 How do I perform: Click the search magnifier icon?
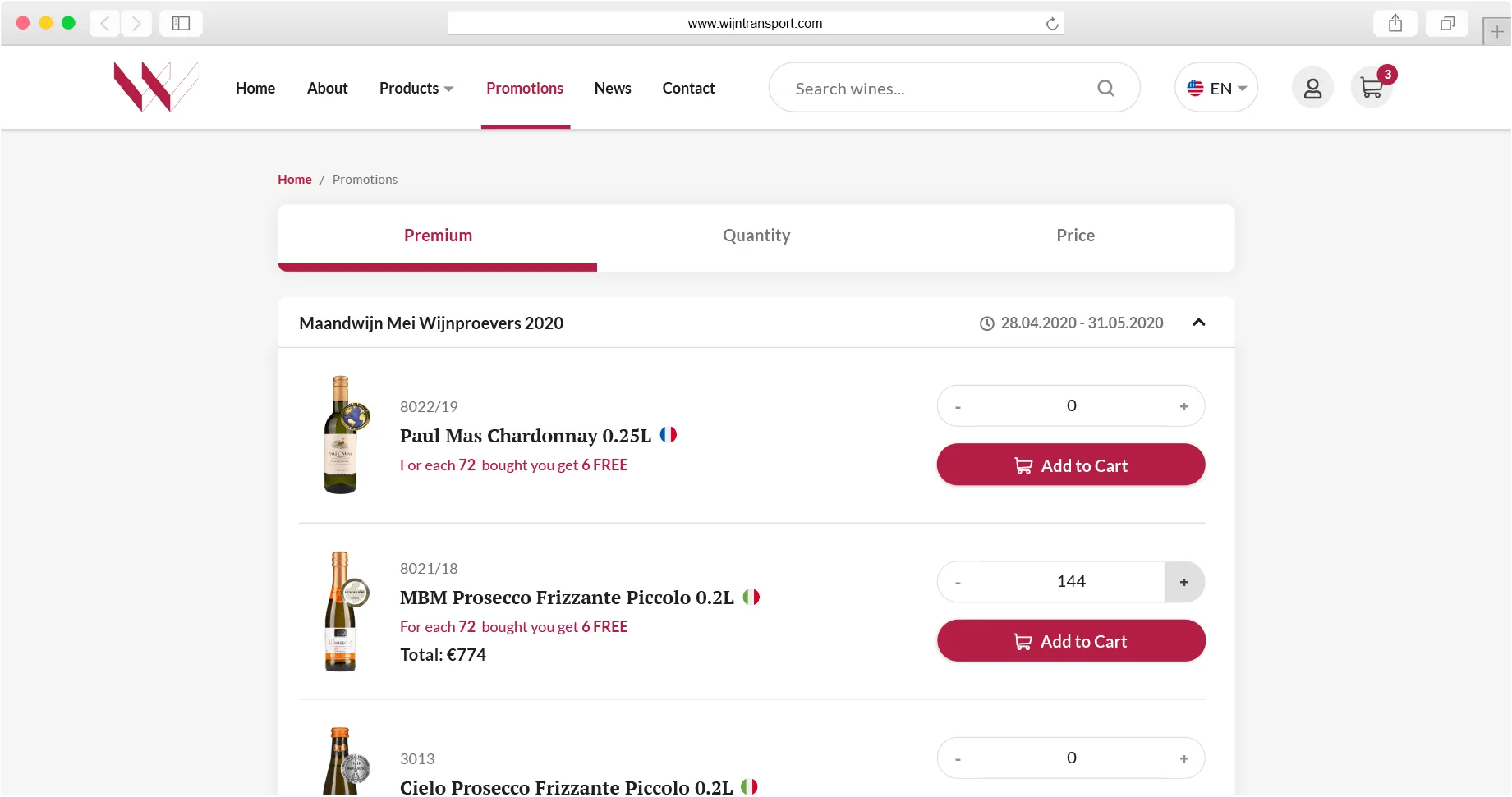[1106, 88]
